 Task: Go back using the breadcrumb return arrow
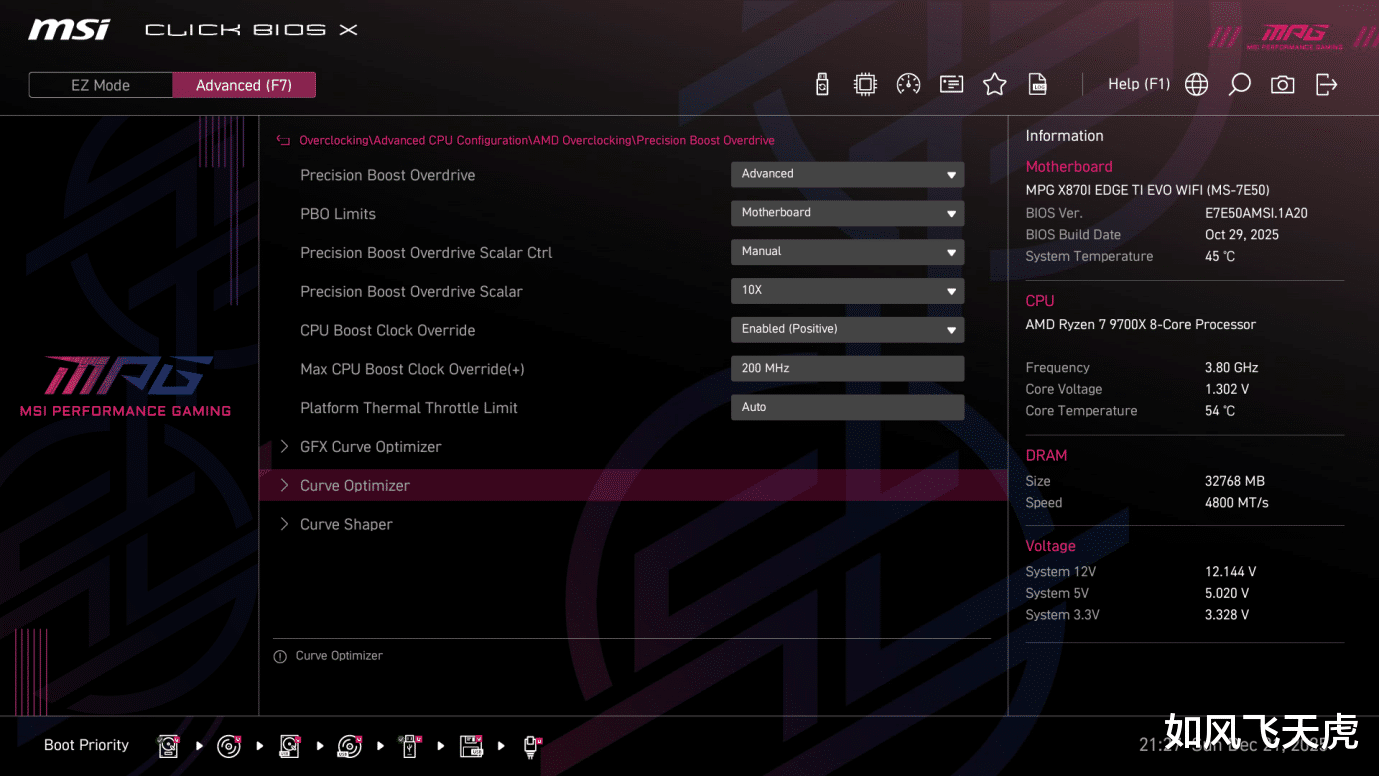click(283, 141)
